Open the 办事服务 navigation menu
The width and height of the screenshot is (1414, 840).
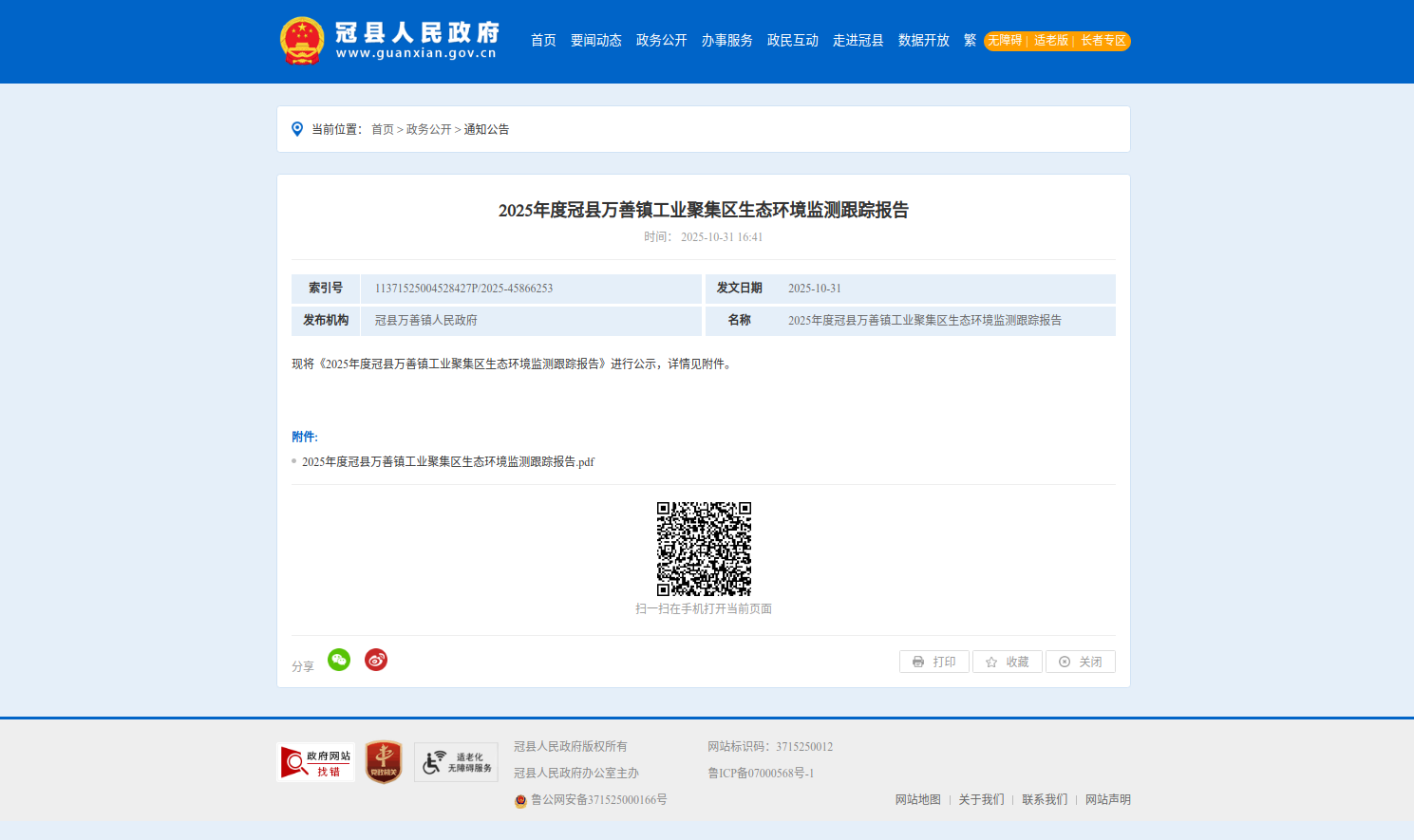726,41
